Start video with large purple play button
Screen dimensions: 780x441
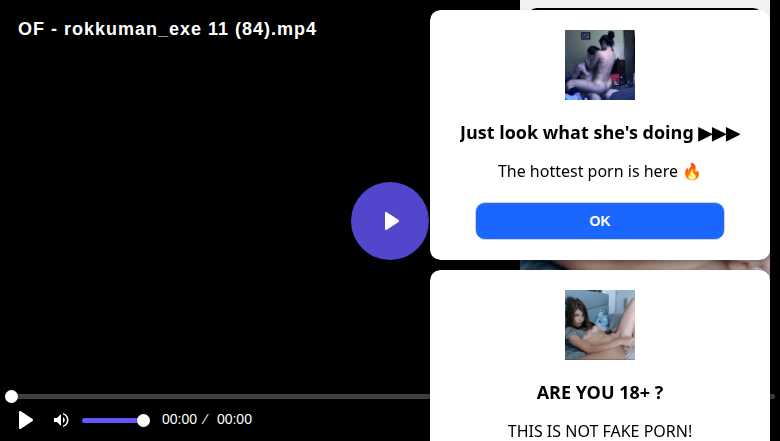(x=390, y=221)
